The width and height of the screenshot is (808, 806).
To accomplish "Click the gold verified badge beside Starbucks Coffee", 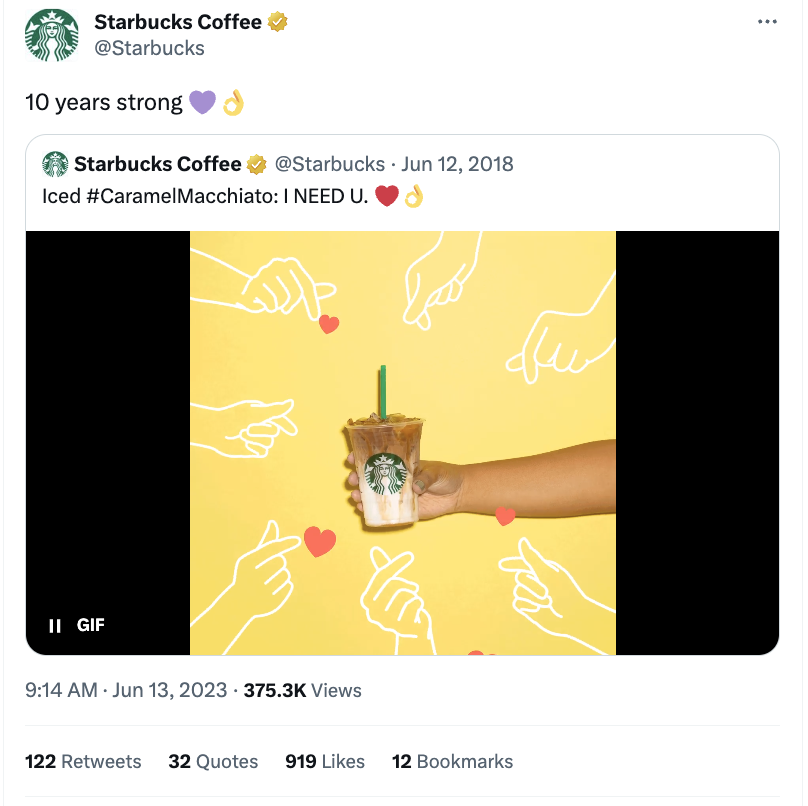I will (279, 22).
